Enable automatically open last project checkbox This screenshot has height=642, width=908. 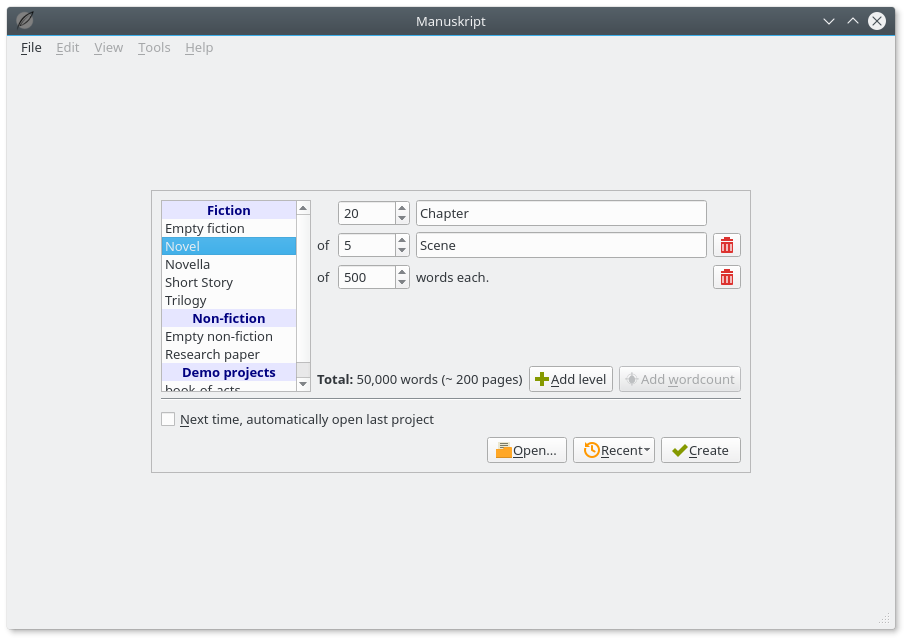click(x=168, y=419)
